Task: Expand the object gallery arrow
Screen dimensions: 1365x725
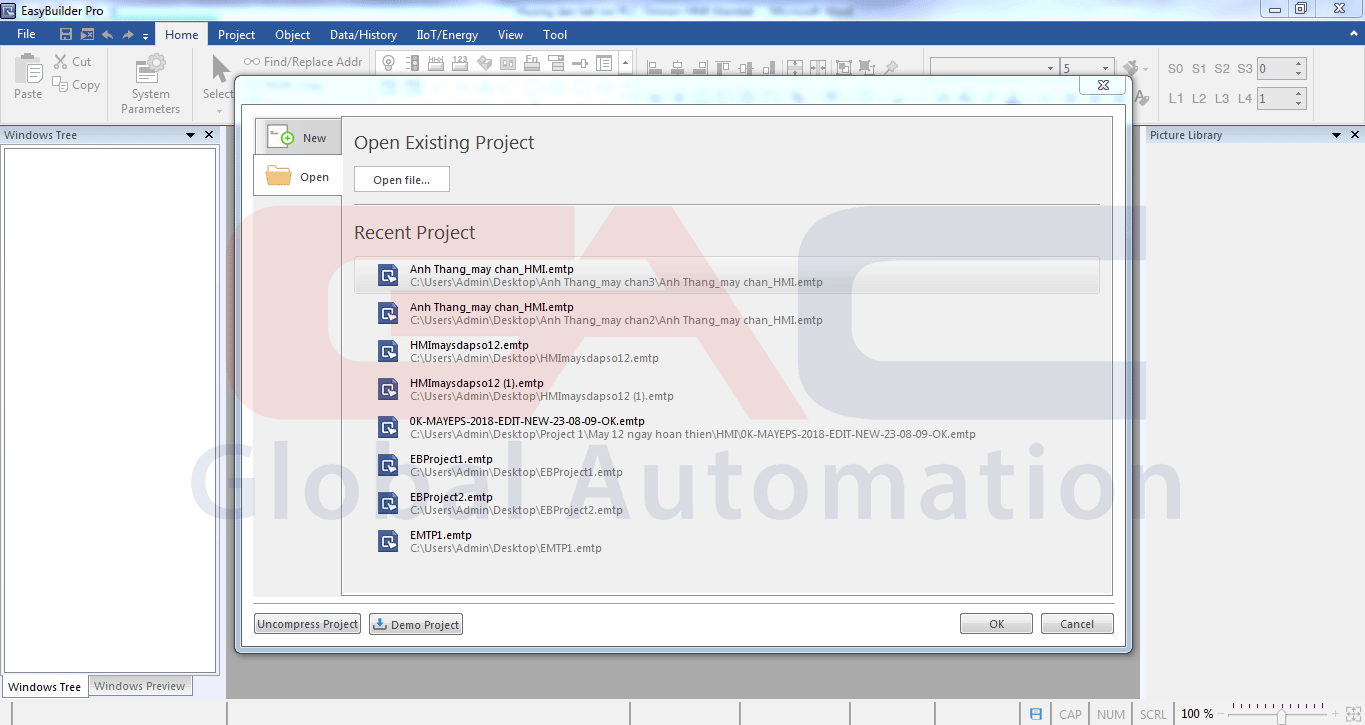Action: coord(625,63)
